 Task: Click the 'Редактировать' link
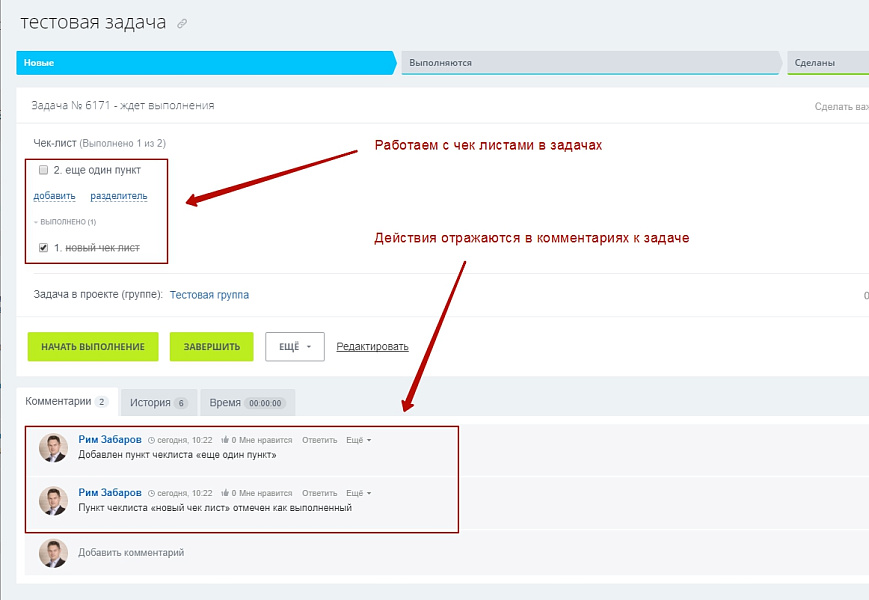tap(372, 347)
